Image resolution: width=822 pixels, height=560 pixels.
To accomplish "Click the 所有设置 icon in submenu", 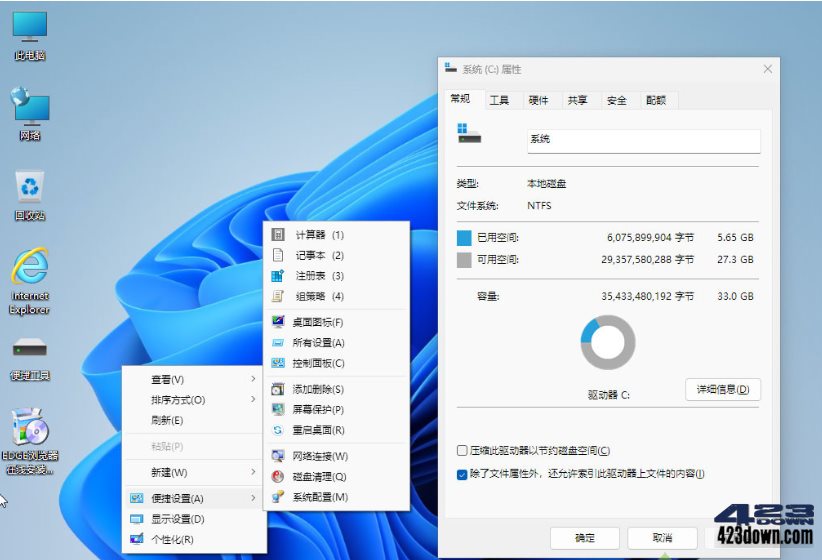I will [278, 342].
